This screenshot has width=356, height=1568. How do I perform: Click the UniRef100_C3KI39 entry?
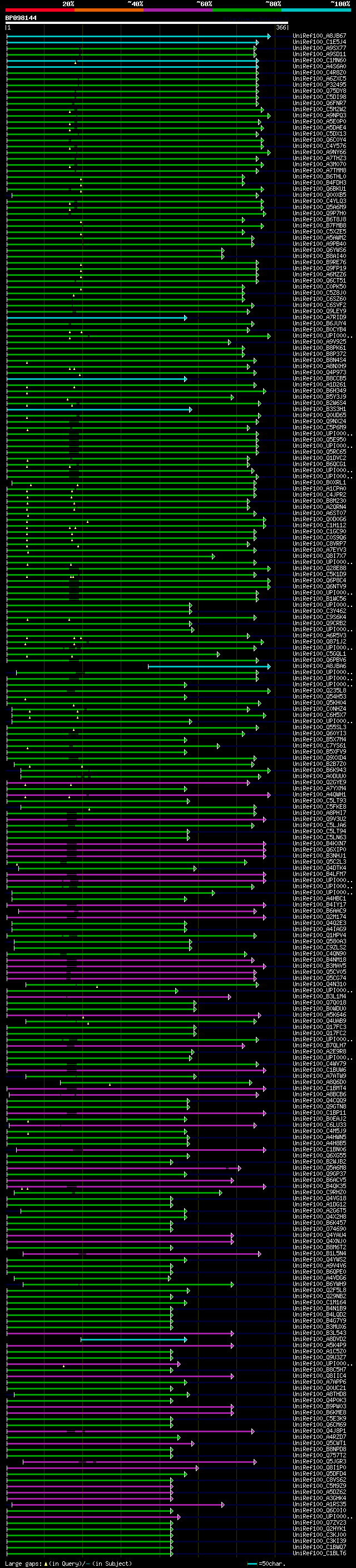pos(319,1541)
